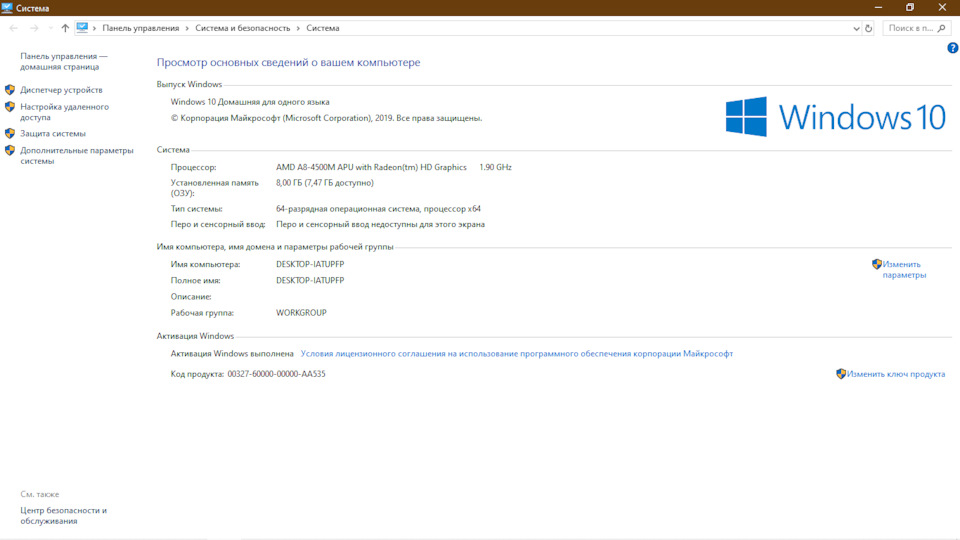Click the computer icon in address bar
This screenshot has width=960, height=540.
click(x=82, y=28)
